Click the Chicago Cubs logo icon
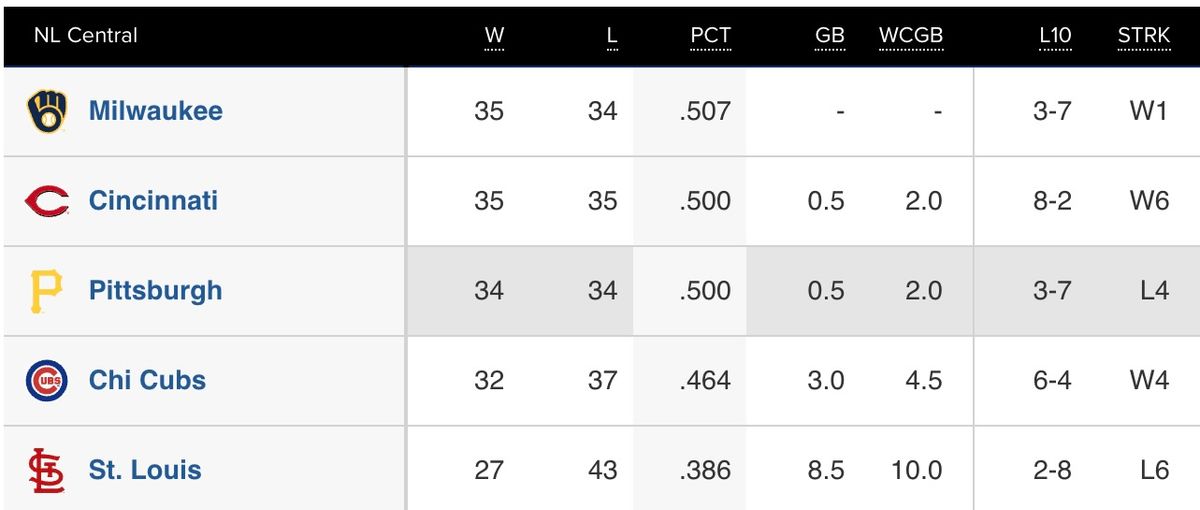1200x510 pixels. coord(47,381)
